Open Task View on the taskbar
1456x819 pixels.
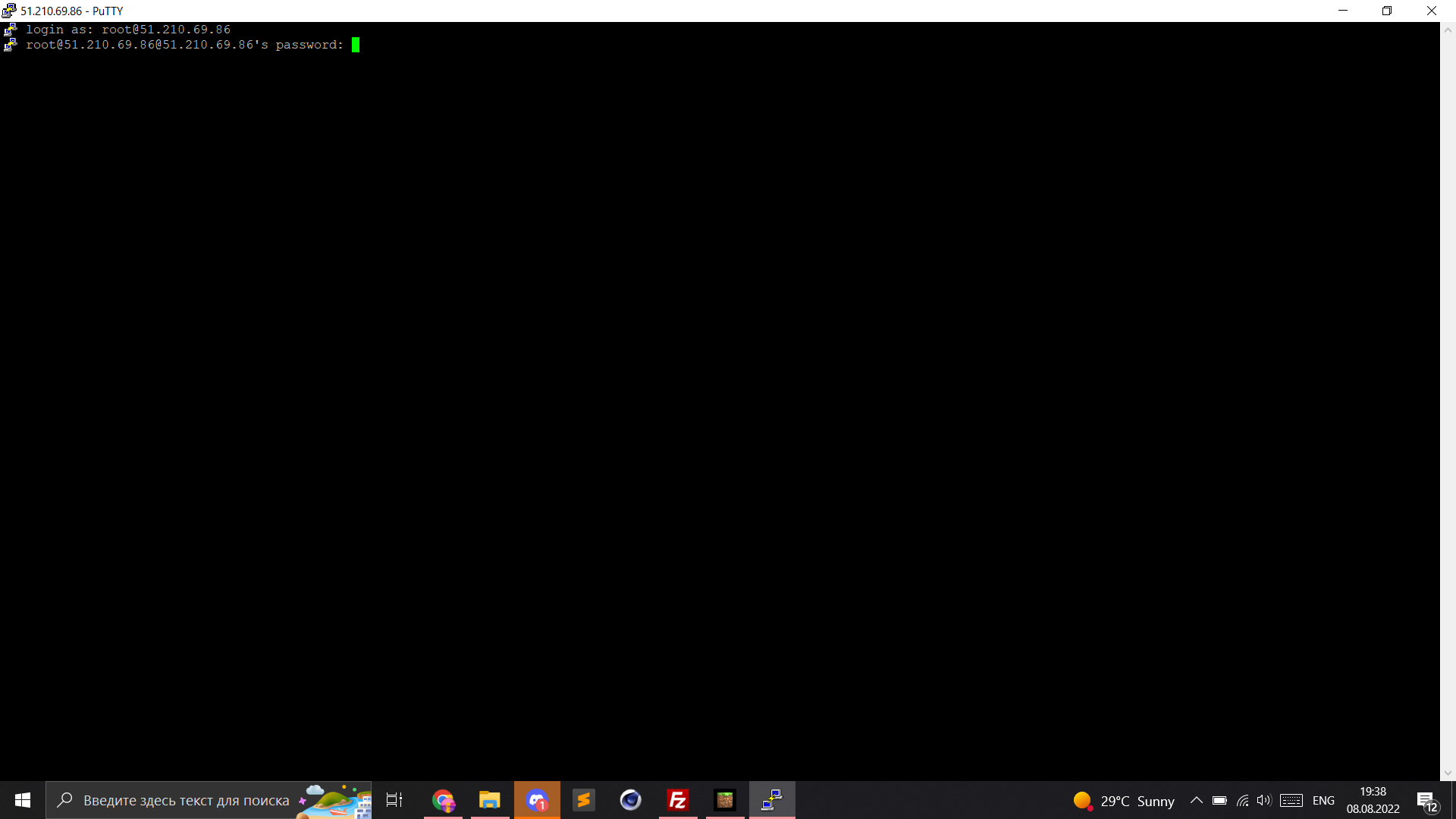click(394, 800)
